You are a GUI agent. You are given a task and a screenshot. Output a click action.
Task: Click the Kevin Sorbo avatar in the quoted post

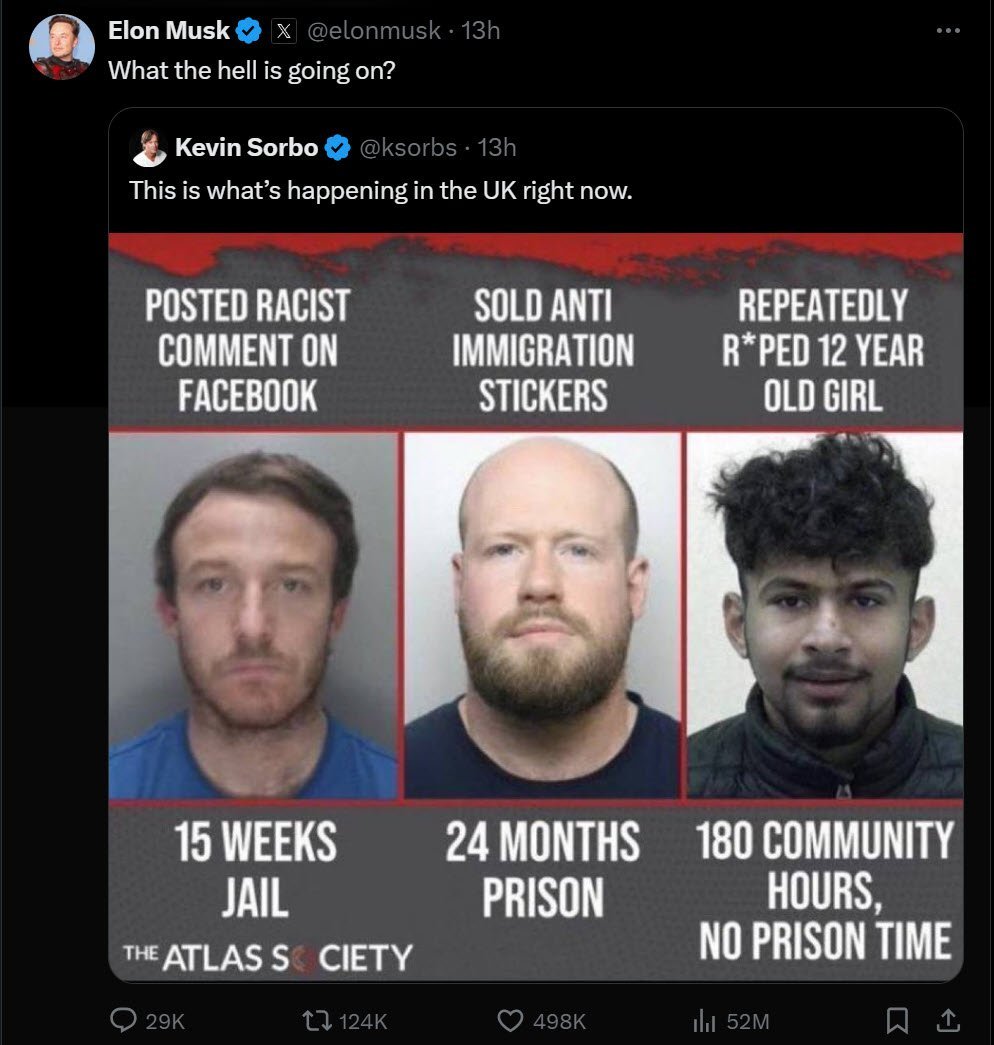pyautogui.click(x=150, y=148)
